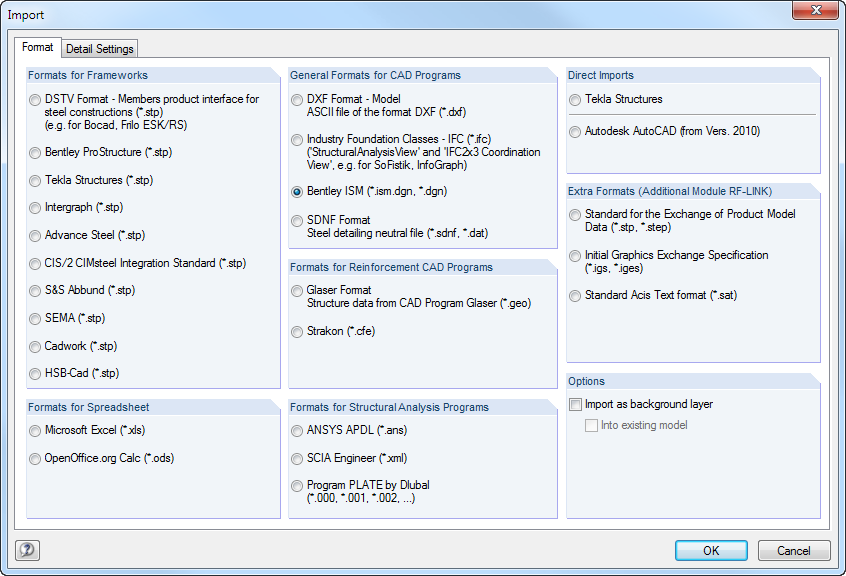Click the Cancel button
The height and width of the screenshot is (576, 846).
click(794, 550)
